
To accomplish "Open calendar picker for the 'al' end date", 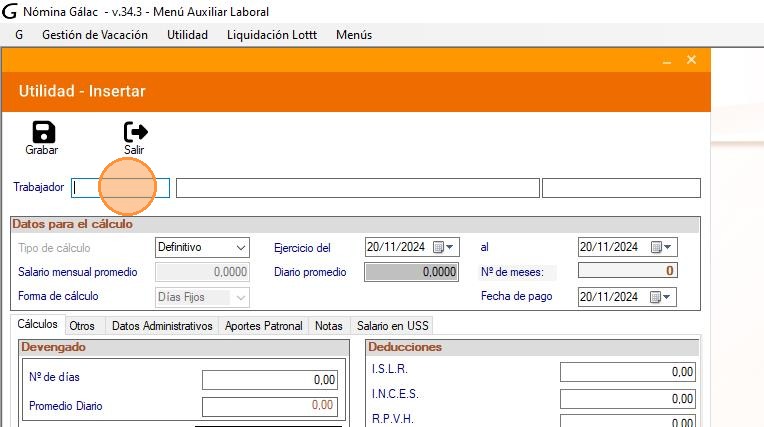I will tap(662, 247).
